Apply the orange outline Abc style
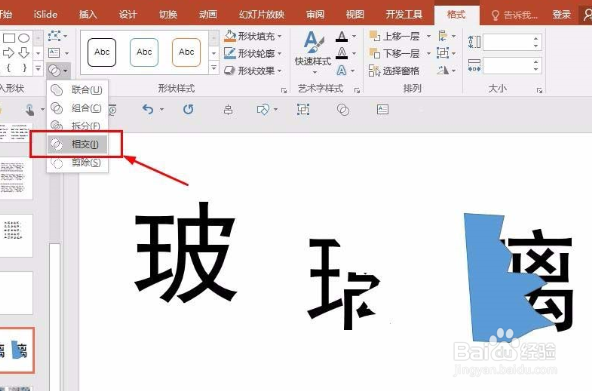The image size is (592, 391). 187,52
